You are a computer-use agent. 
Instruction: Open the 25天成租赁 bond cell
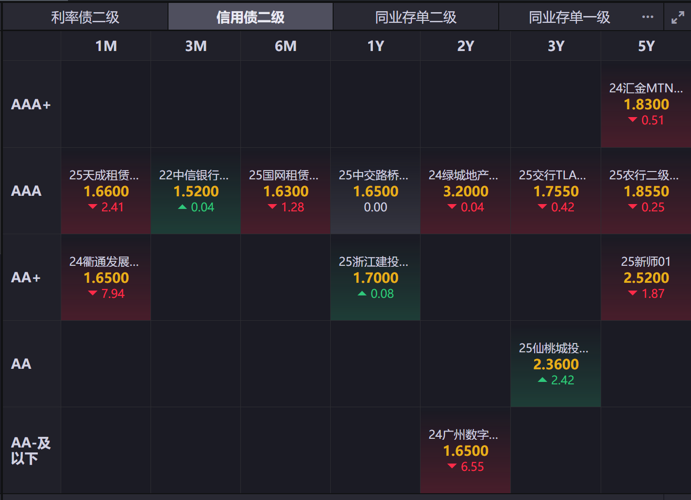coord(106,191)
